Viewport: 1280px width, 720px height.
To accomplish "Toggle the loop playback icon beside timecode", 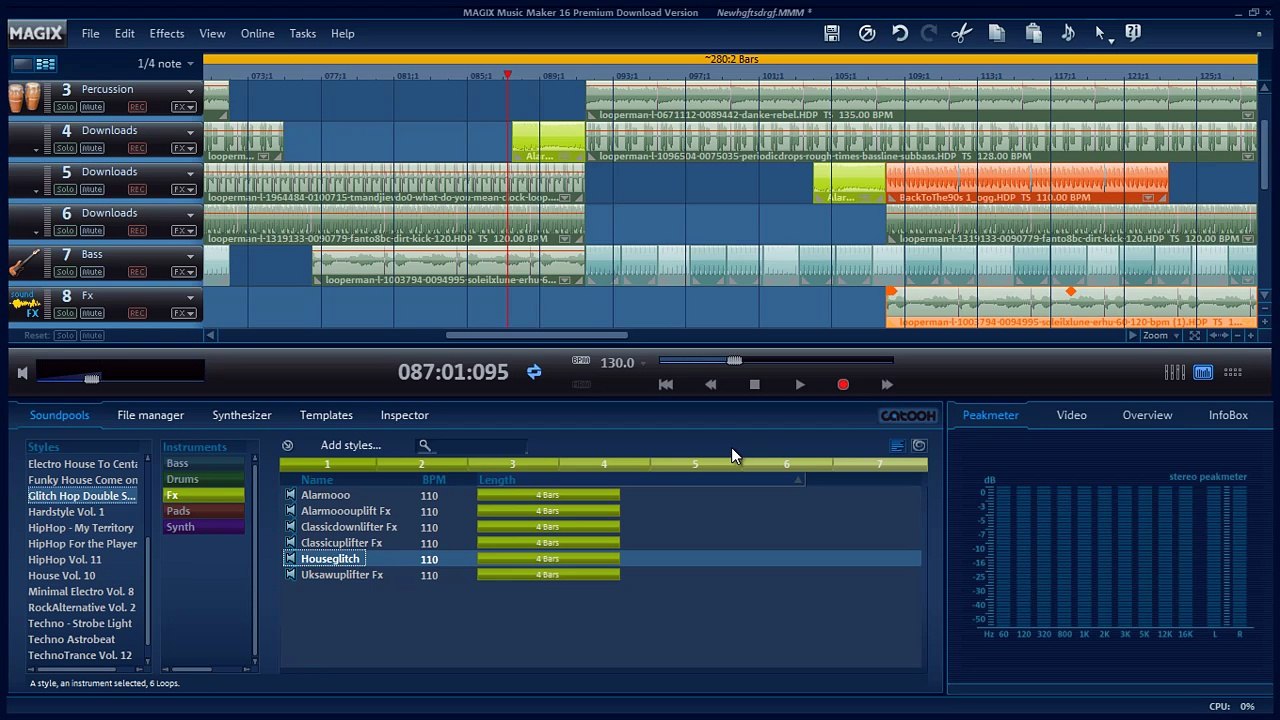I will [534, 372].
